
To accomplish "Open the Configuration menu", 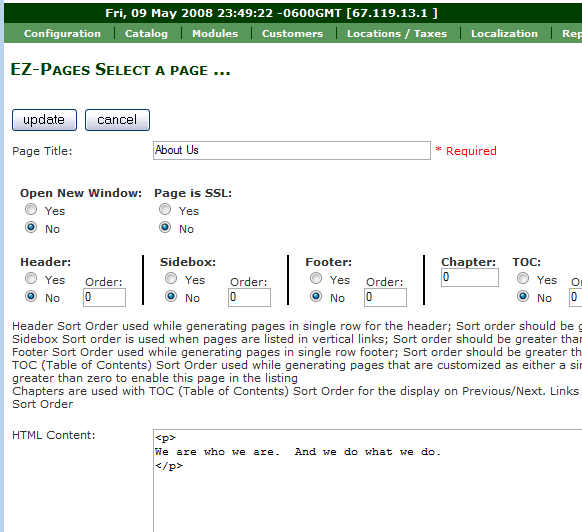I will [x=62, y=33].
